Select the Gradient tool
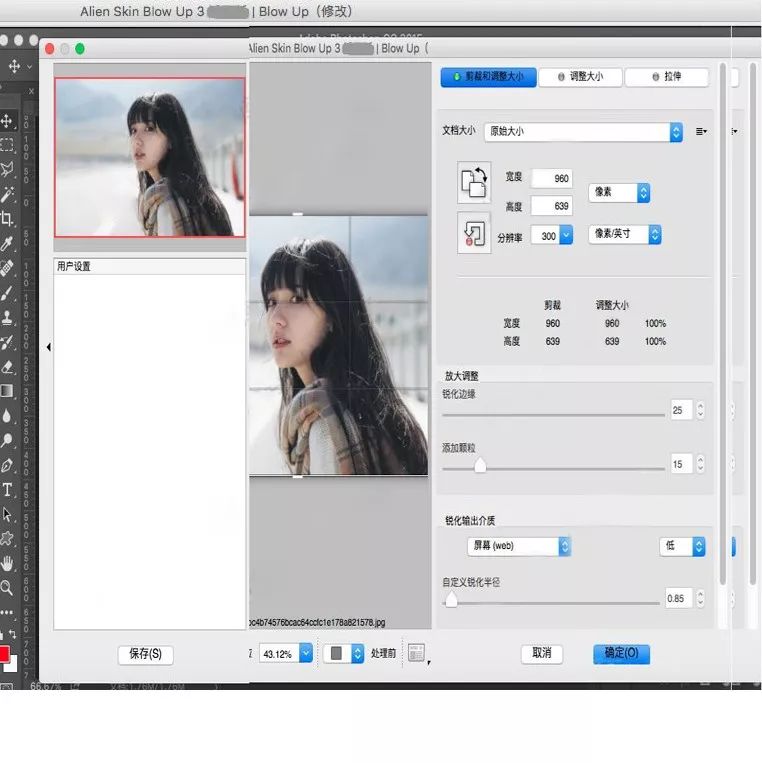 coord(7,391)
